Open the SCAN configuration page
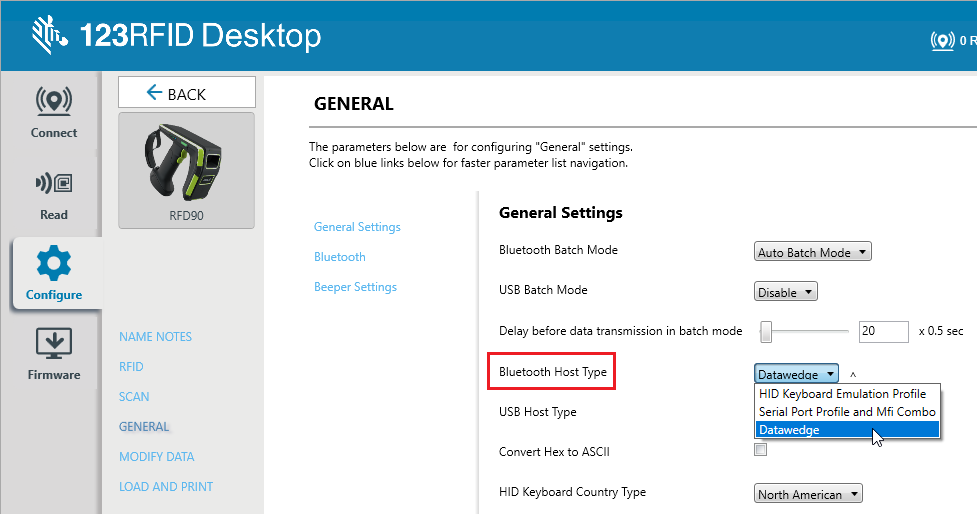The height and width of the screenshot is (514, 977). tap(134, 396)
